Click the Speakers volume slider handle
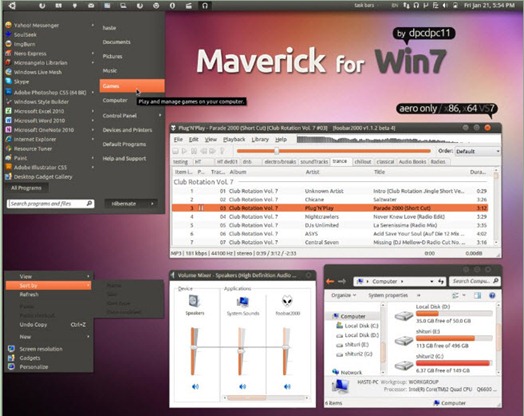524x416 pixels. [194, 348]
